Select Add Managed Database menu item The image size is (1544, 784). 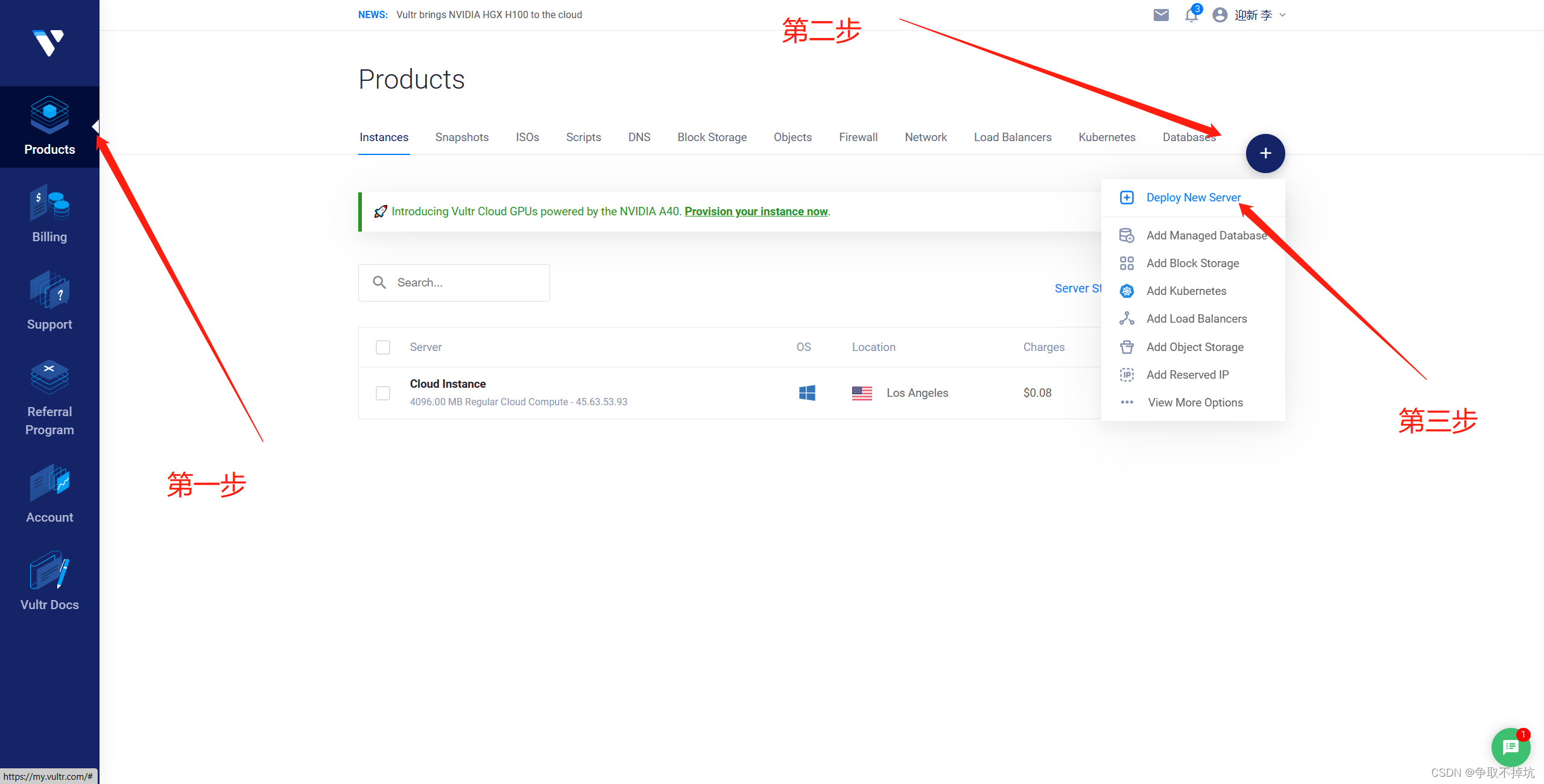[1193, 235]
